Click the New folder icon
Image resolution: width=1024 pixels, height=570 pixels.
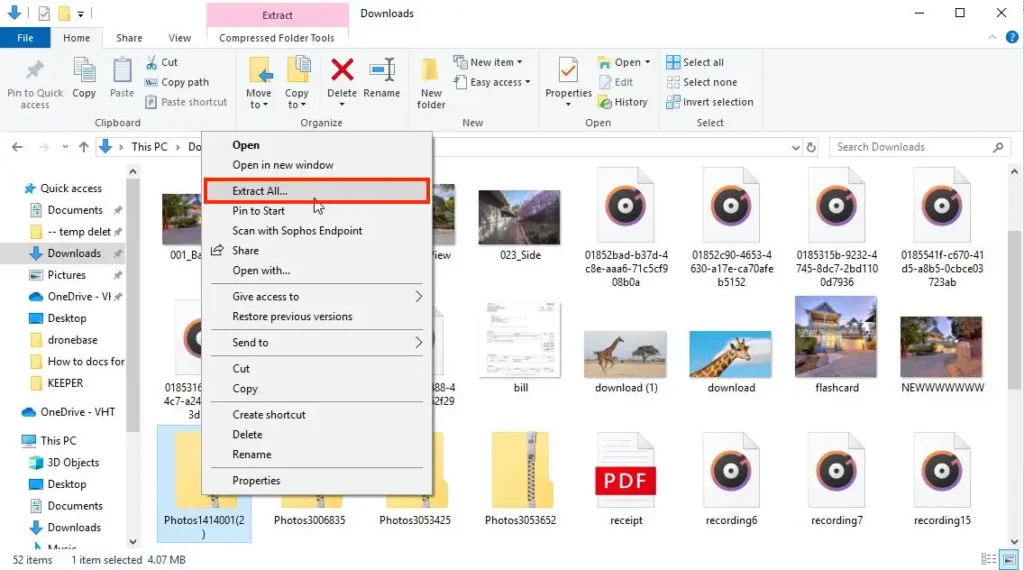coord(430,70)
